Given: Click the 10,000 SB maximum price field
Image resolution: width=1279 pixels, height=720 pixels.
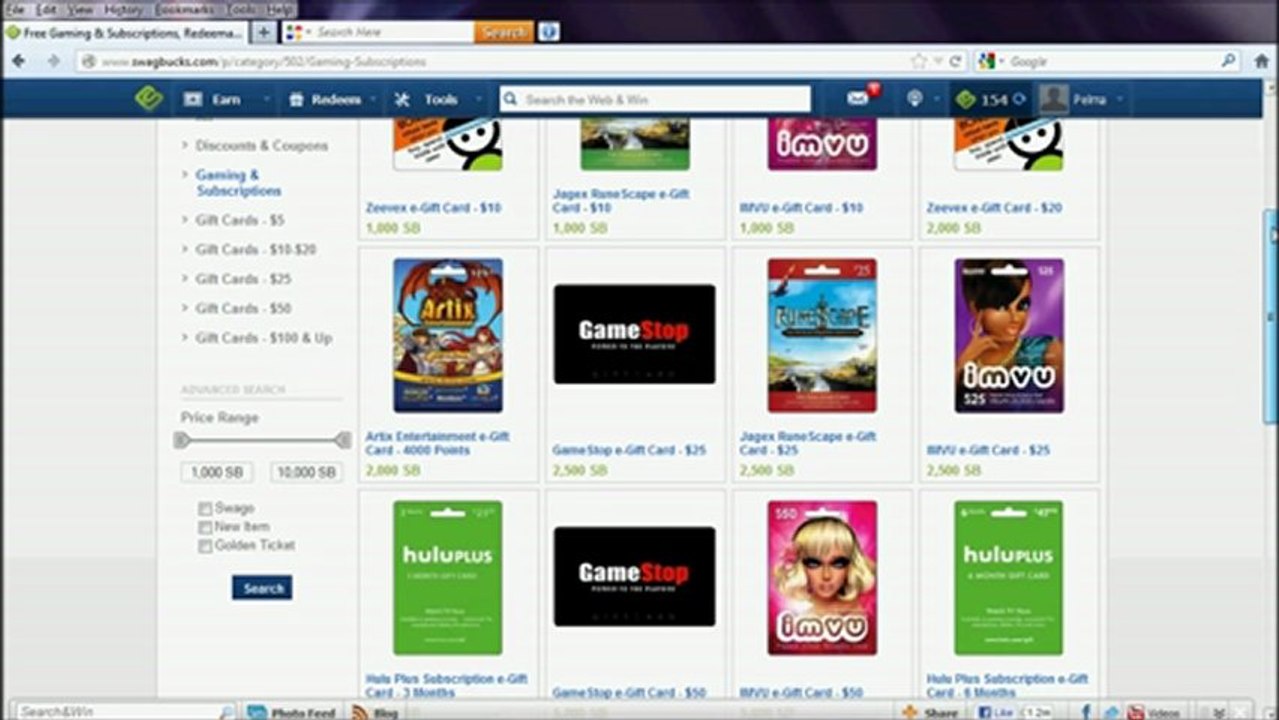Looking at the screenshot, I should tap(306, 472).
